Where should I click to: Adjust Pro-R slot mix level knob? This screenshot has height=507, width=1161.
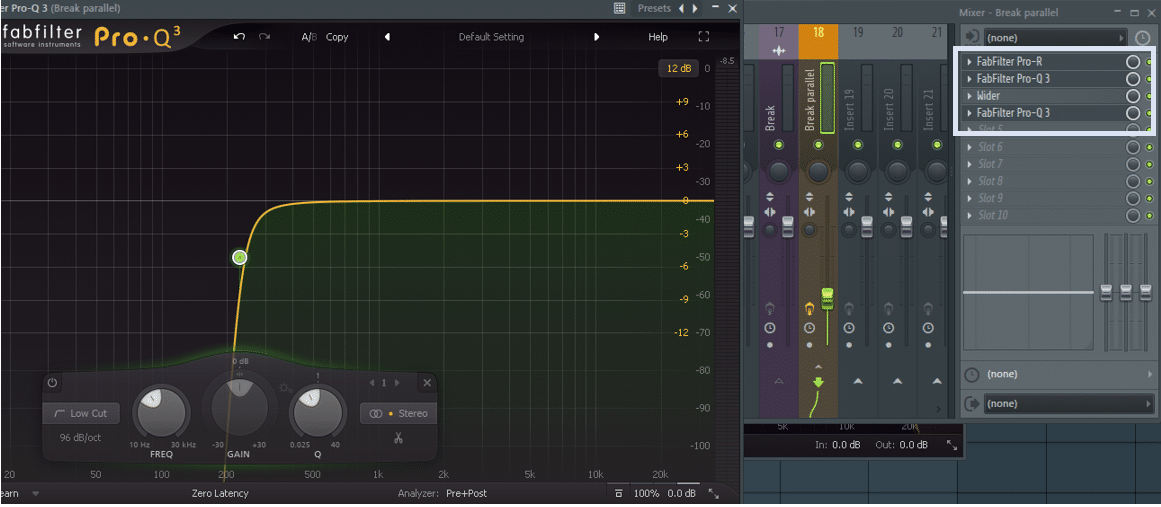pyautogui.click(x=1133, y=61)
